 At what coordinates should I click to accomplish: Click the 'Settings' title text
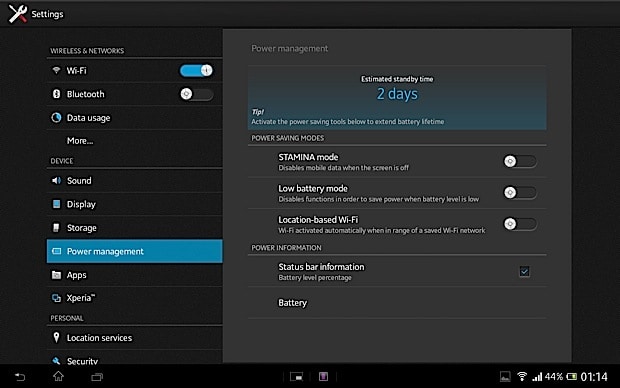[47, 14]
